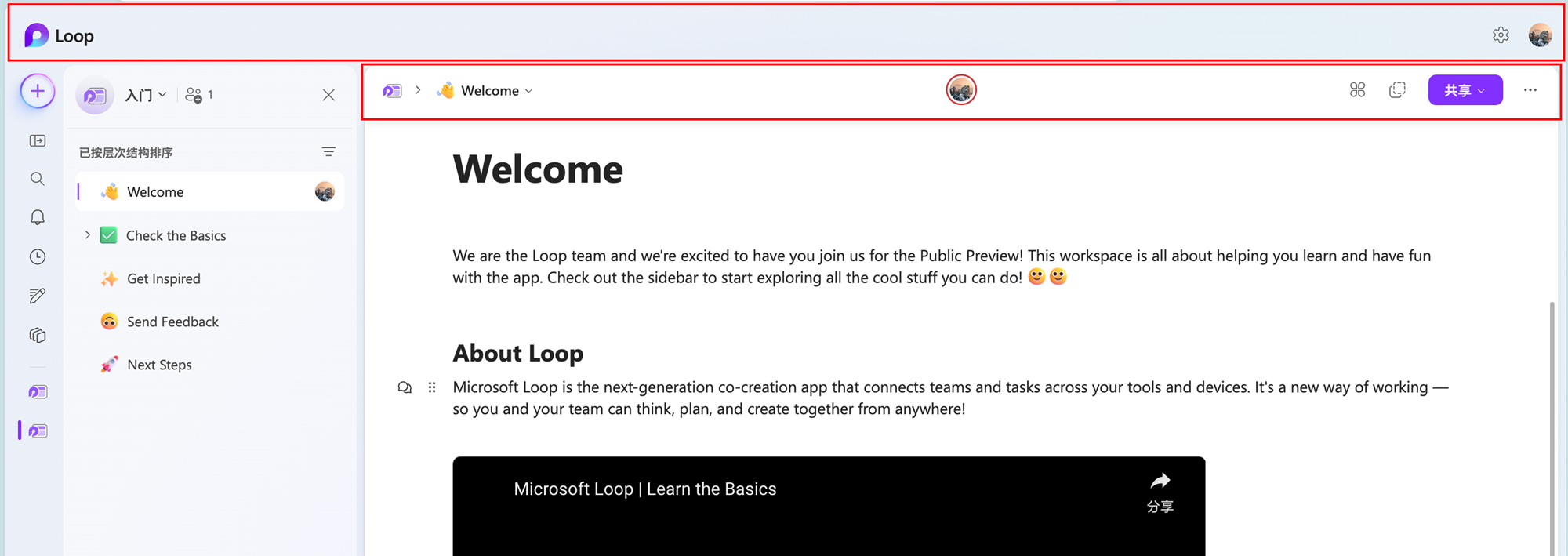Viewport: 1568px width, 556px height.
Task: Open the apps grid icon in page toolbar
Action: click(x=1357, y=90)
